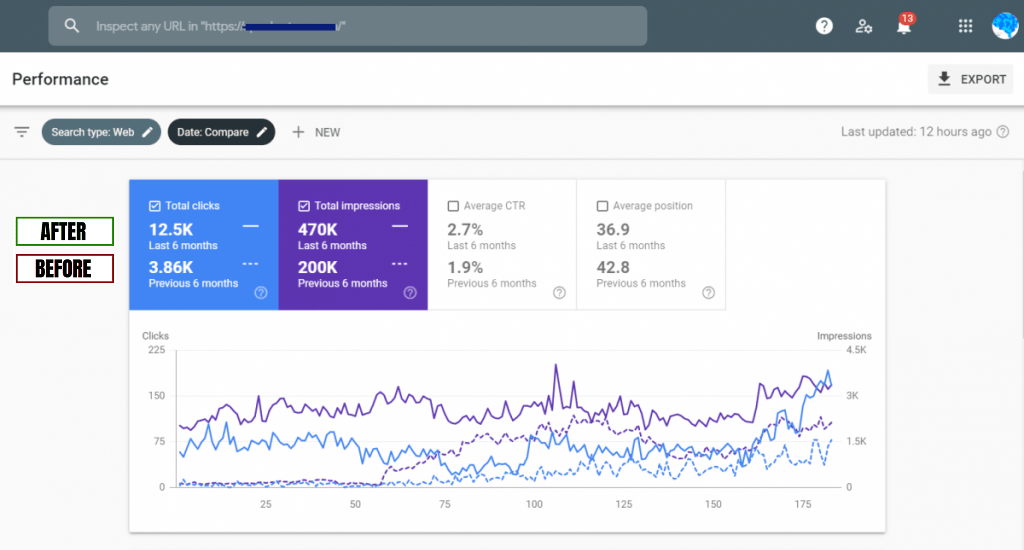The width and height of the screenshot is (1024, 550).
Task: Edit the Search type: Web filter chip
Action: (x=101, y=132)
